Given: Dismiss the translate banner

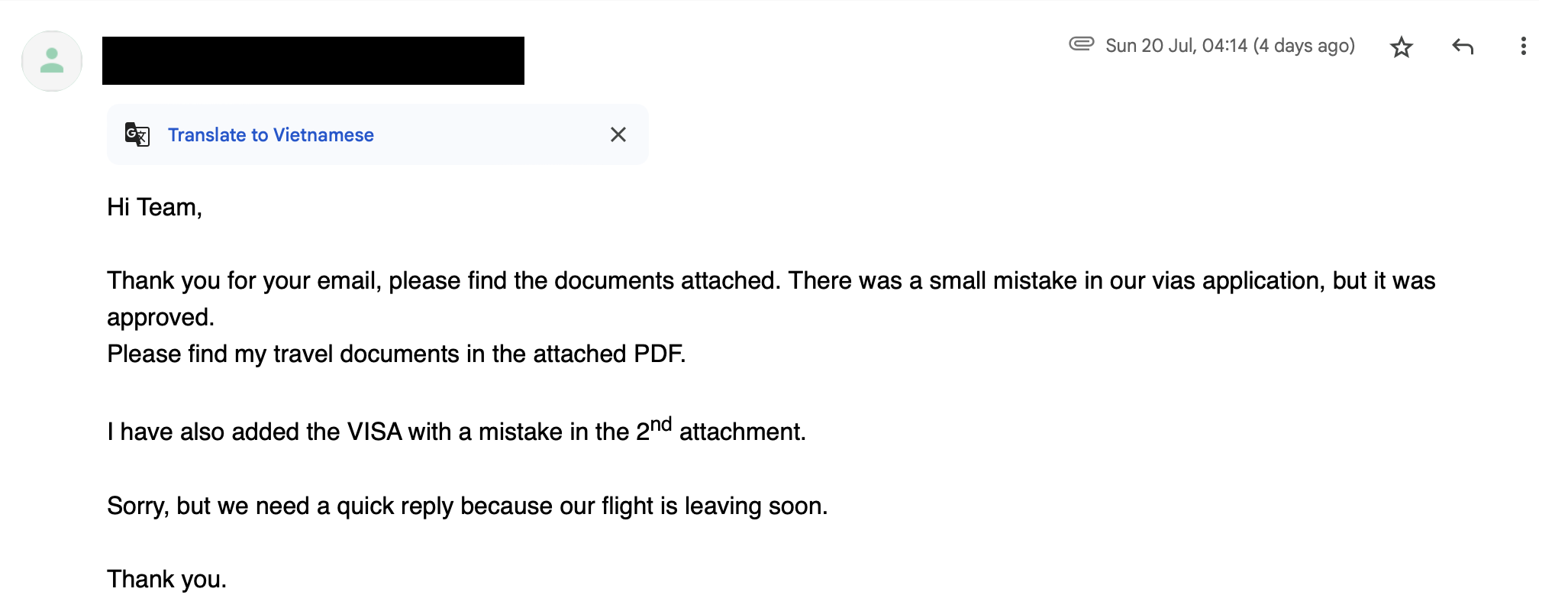Looking at the screenshot, I should [618, 134].
